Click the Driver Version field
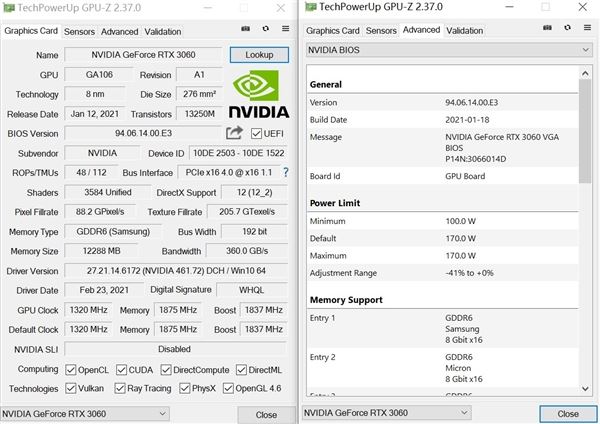The height and width of the screenshot is (424, 600). (176, 271)
